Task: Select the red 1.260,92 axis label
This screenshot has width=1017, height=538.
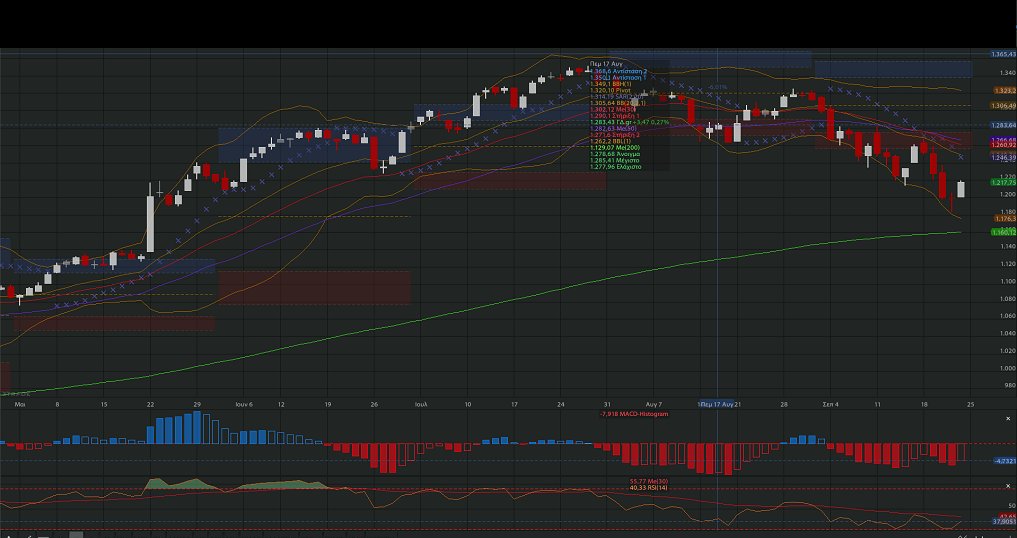Action: [1003, 145]
